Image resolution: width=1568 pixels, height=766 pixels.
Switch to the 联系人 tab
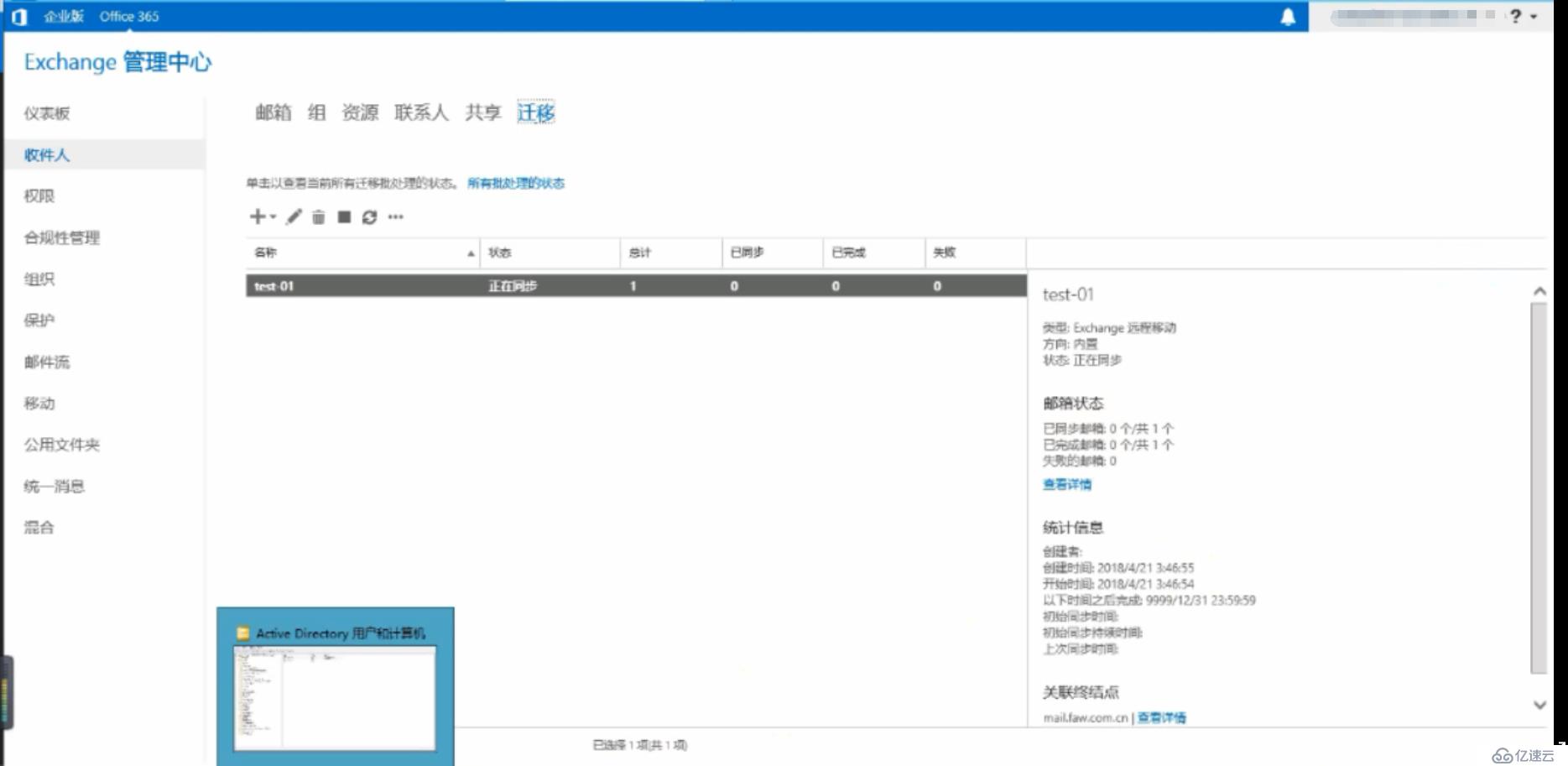pos(421,112)
